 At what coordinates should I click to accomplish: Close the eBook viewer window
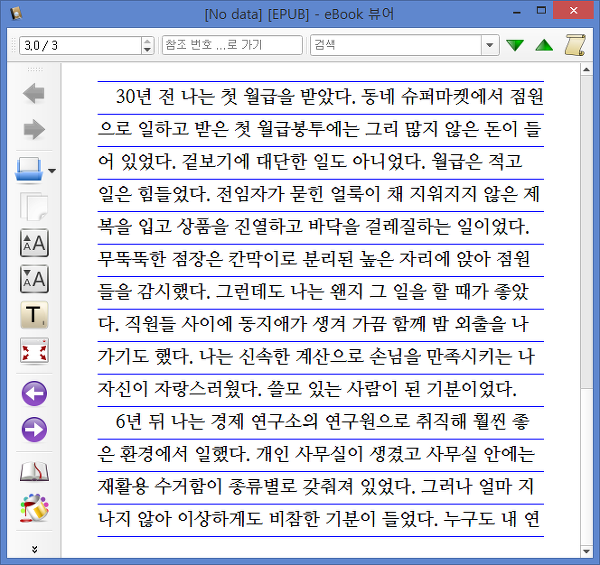[573, 11]
